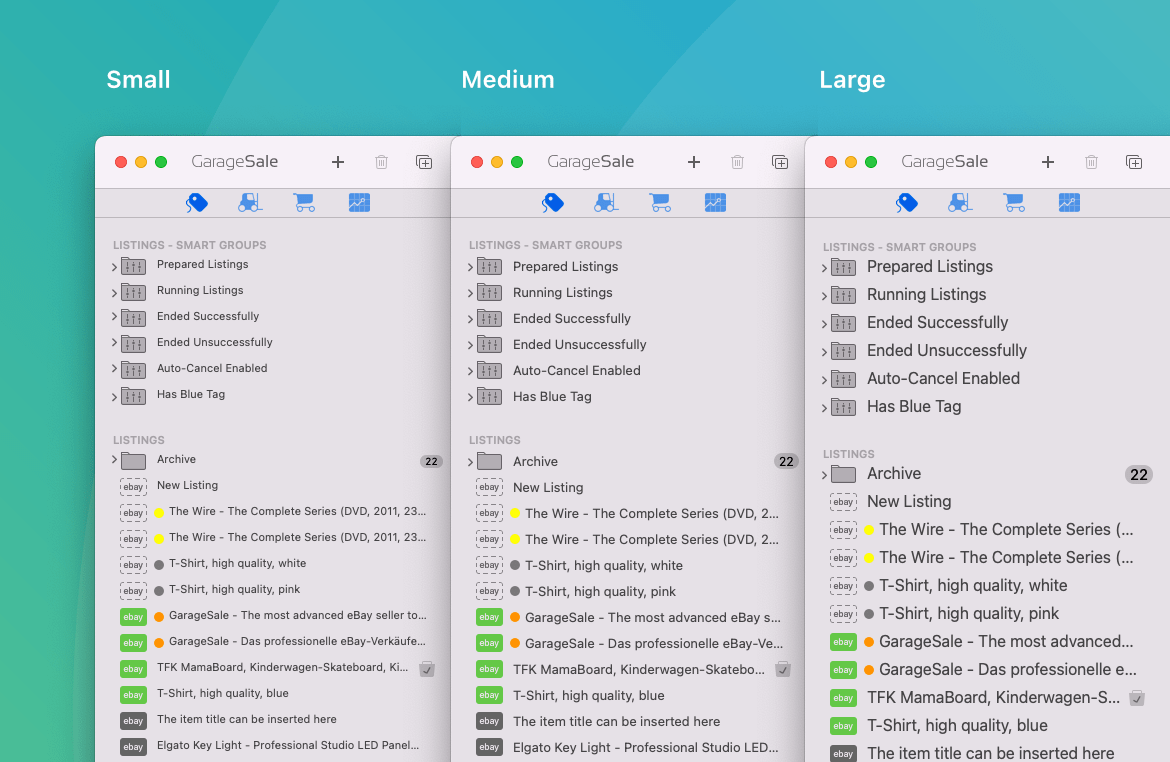Image resolution: width=1170 pixels, height=762 pixels.
Task: Select the blue tag listings tab in Small window
Action: point(197,203)
